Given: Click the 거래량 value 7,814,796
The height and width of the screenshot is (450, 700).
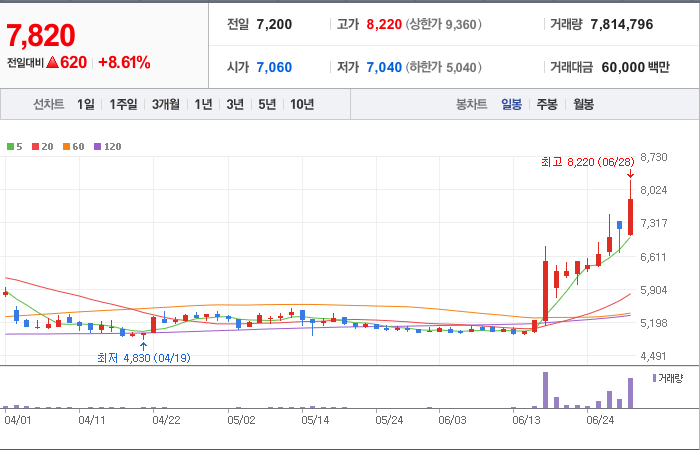Looking at the screenshot, I should click(x=622, y=24).
